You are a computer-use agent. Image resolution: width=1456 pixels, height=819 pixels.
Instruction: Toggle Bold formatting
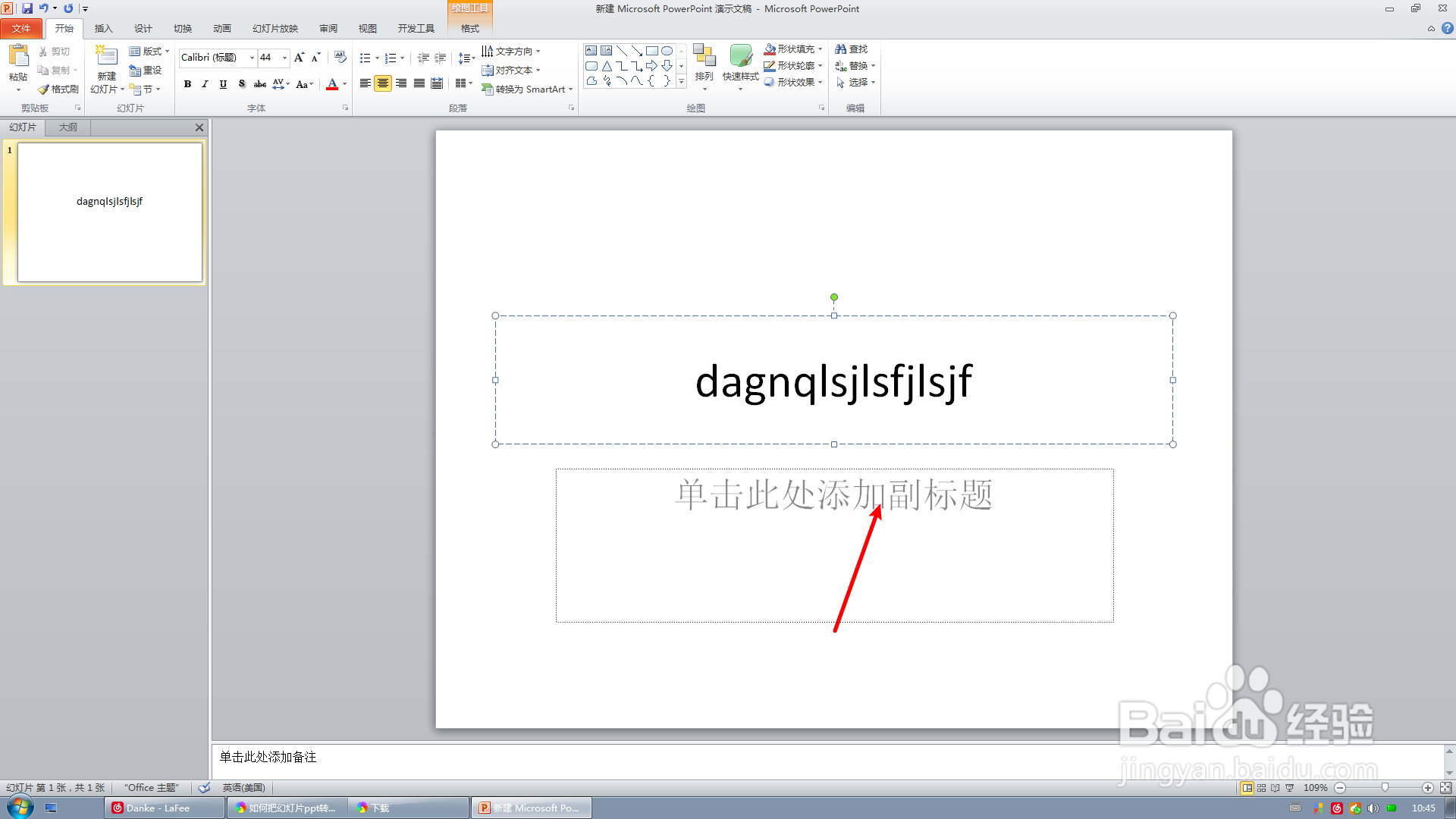187,84
